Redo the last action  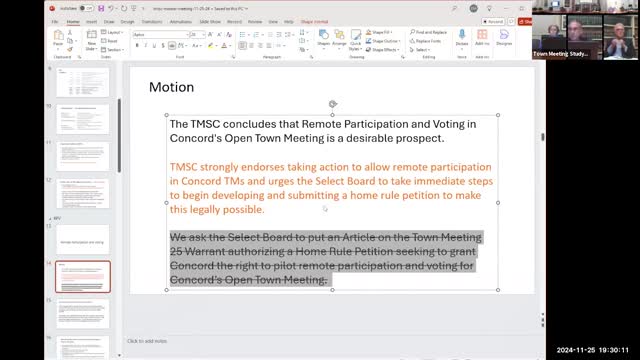click(124, 8)
